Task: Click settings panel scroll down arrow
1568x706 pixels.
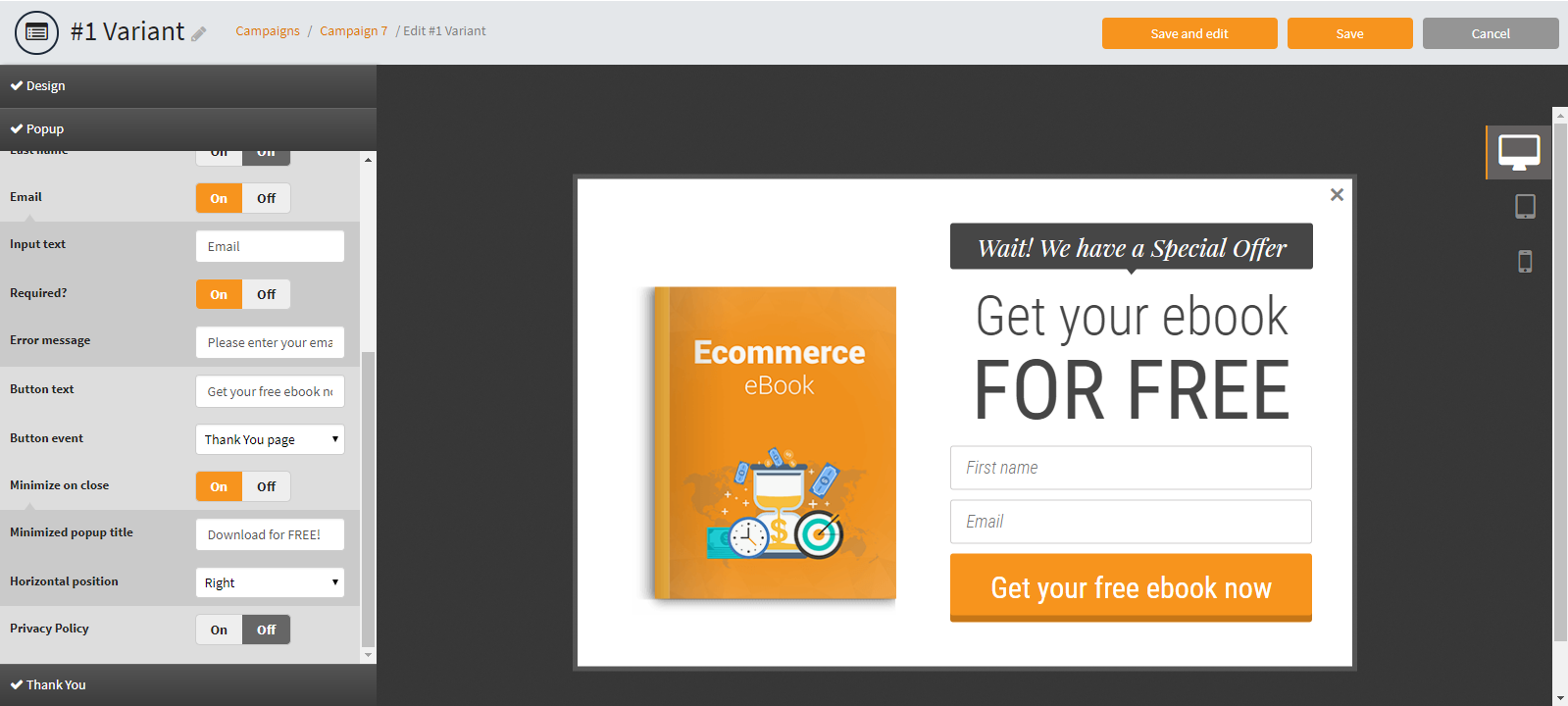Action: tap(368, 654)
